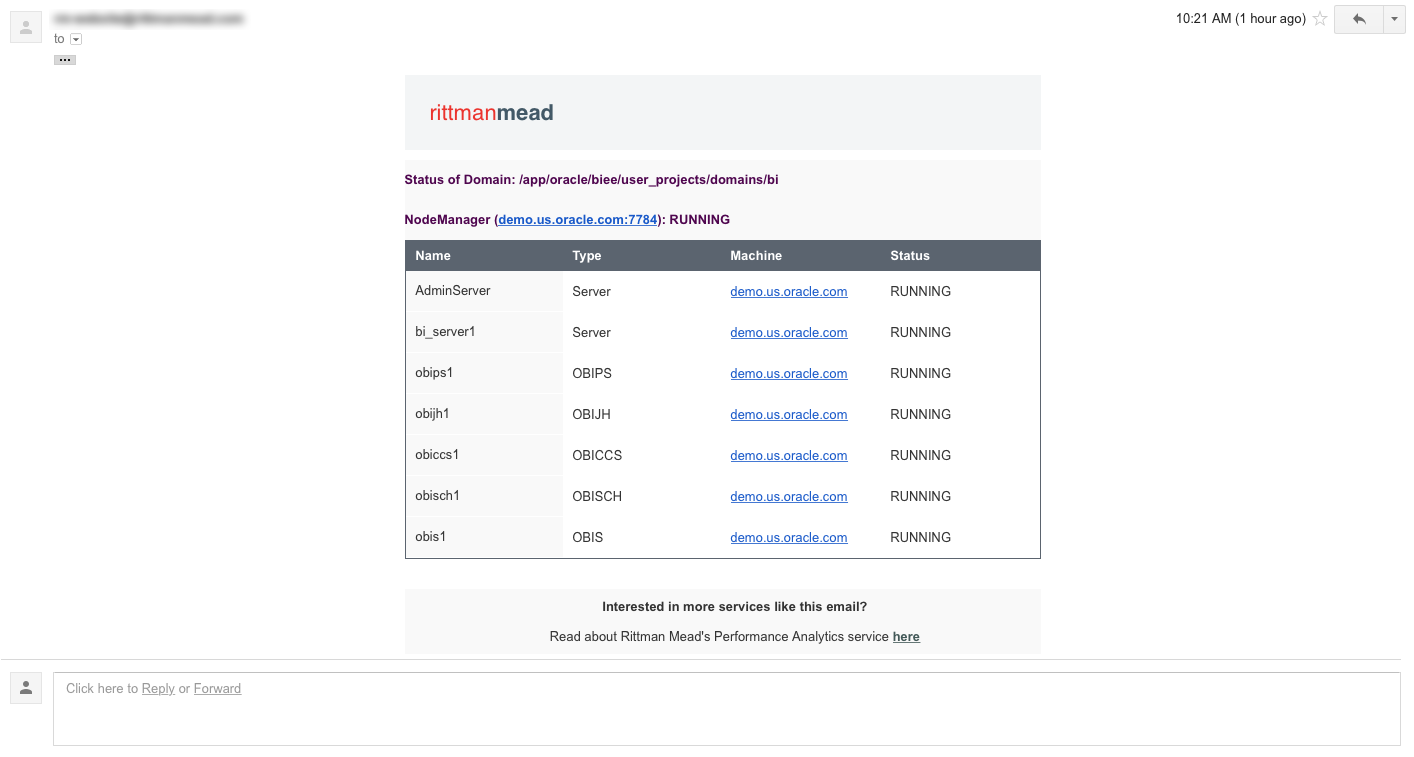Click the 10:21 AM timestamp
Screen dimensions: 1414x757
point(1240,19)
